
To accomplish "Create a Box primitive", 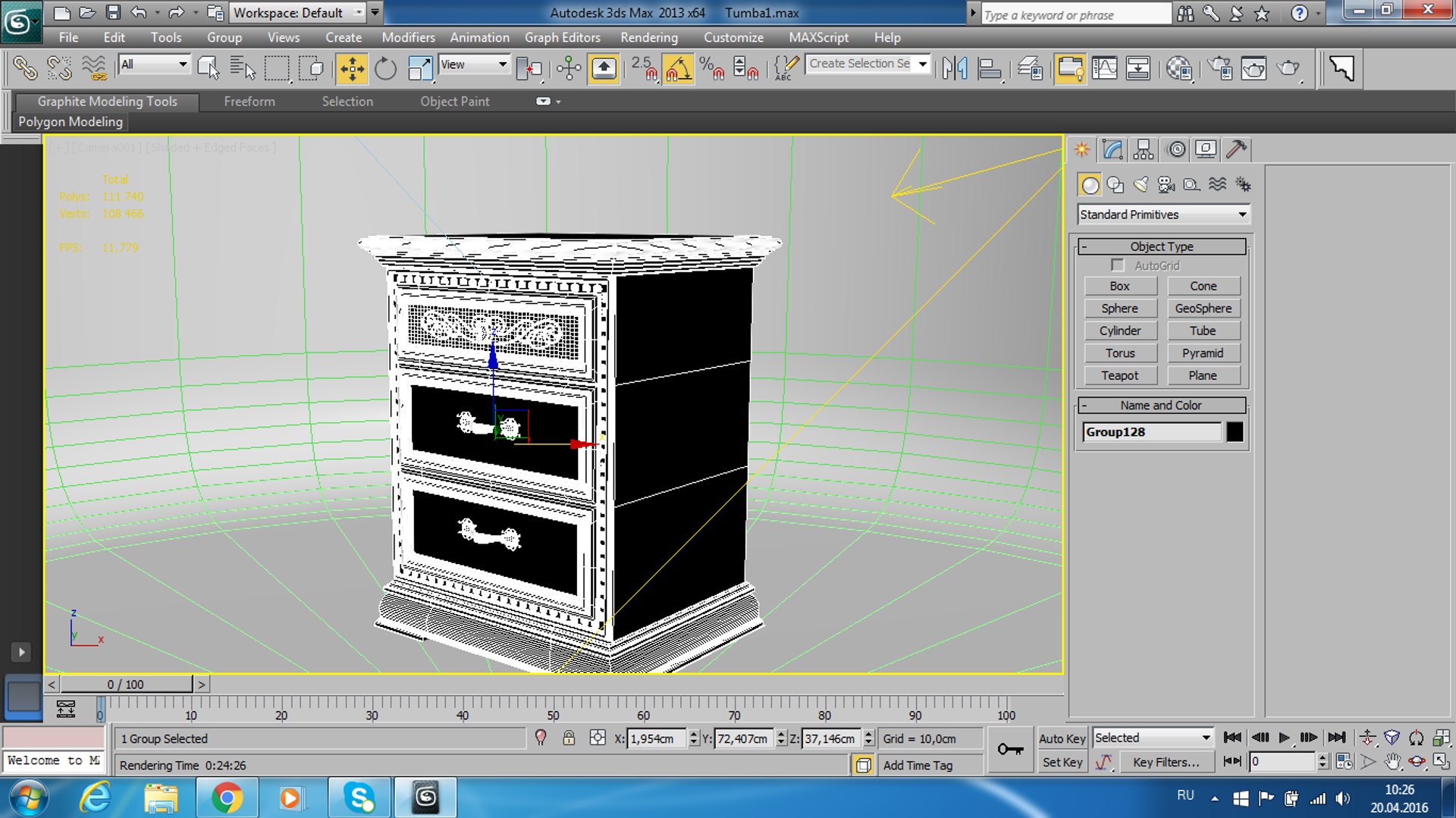I will coord(1120,287).
